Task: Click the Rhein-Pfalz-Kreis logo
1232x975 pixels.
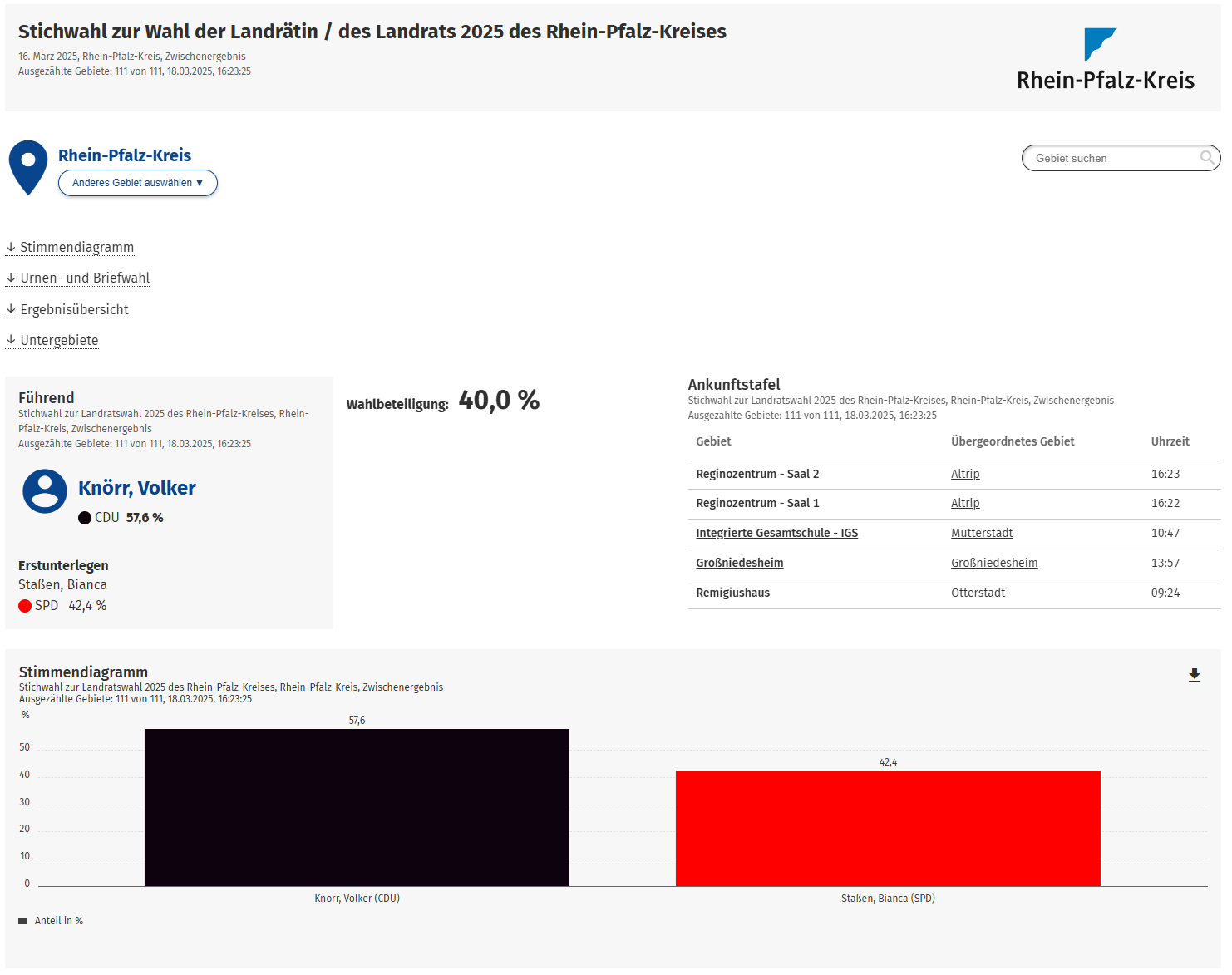Action: [1105, 59]
